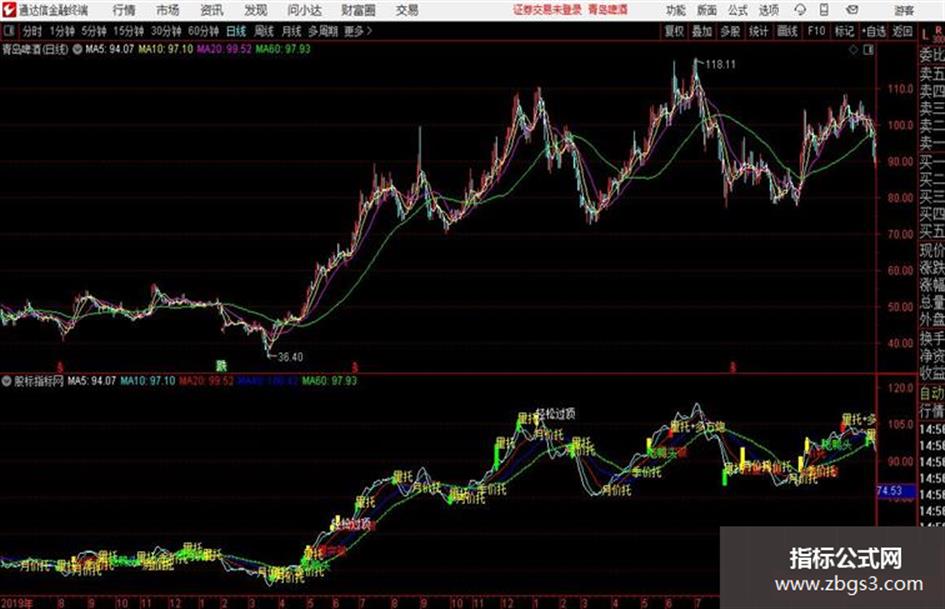
Task: Click the 画线 drawing toolbar button
Action: pyautogui.click(x=787, y=31)
